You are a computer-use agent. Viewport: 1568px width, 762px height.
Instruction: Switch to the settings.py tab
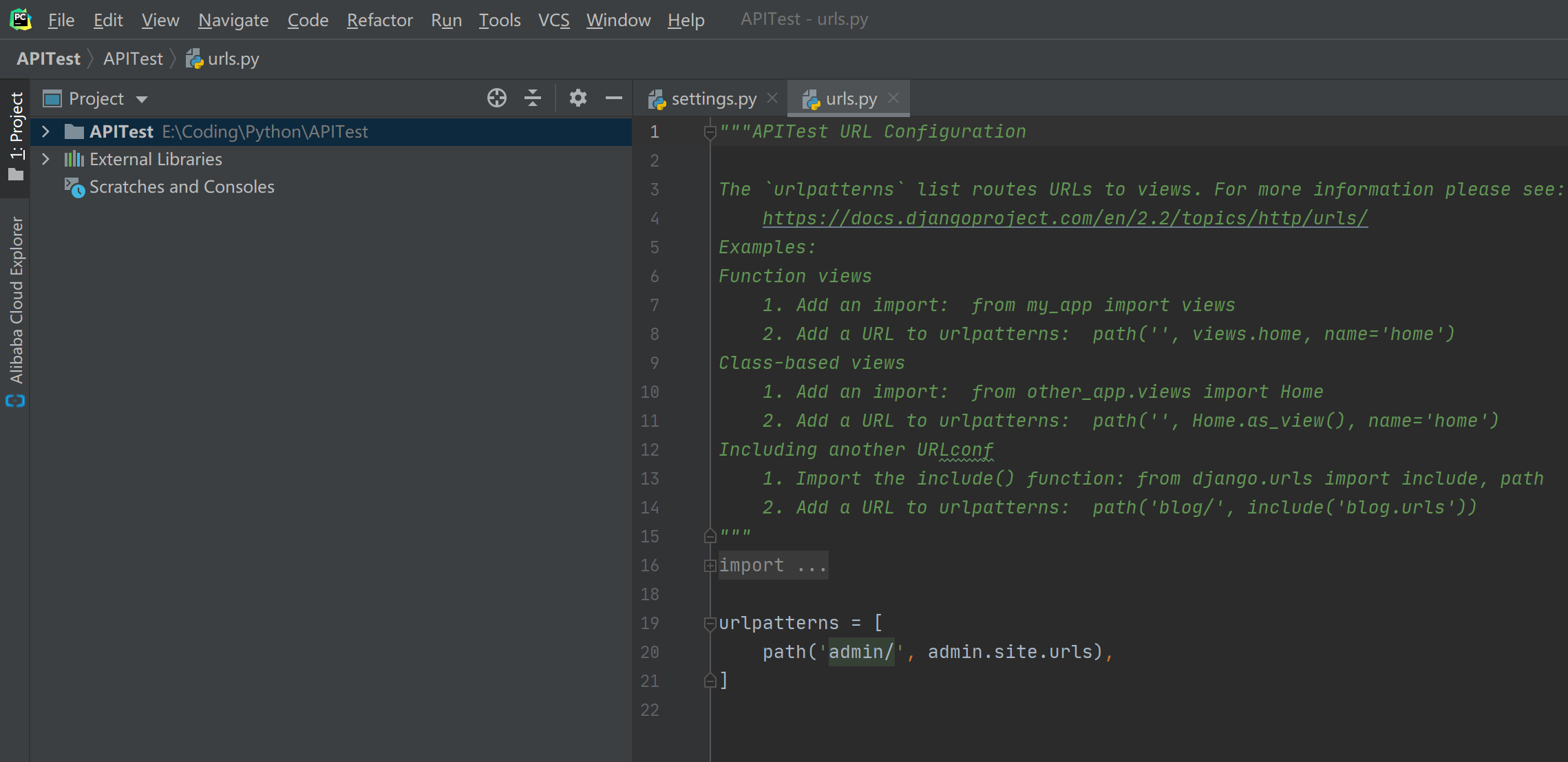tap(713, 99)
